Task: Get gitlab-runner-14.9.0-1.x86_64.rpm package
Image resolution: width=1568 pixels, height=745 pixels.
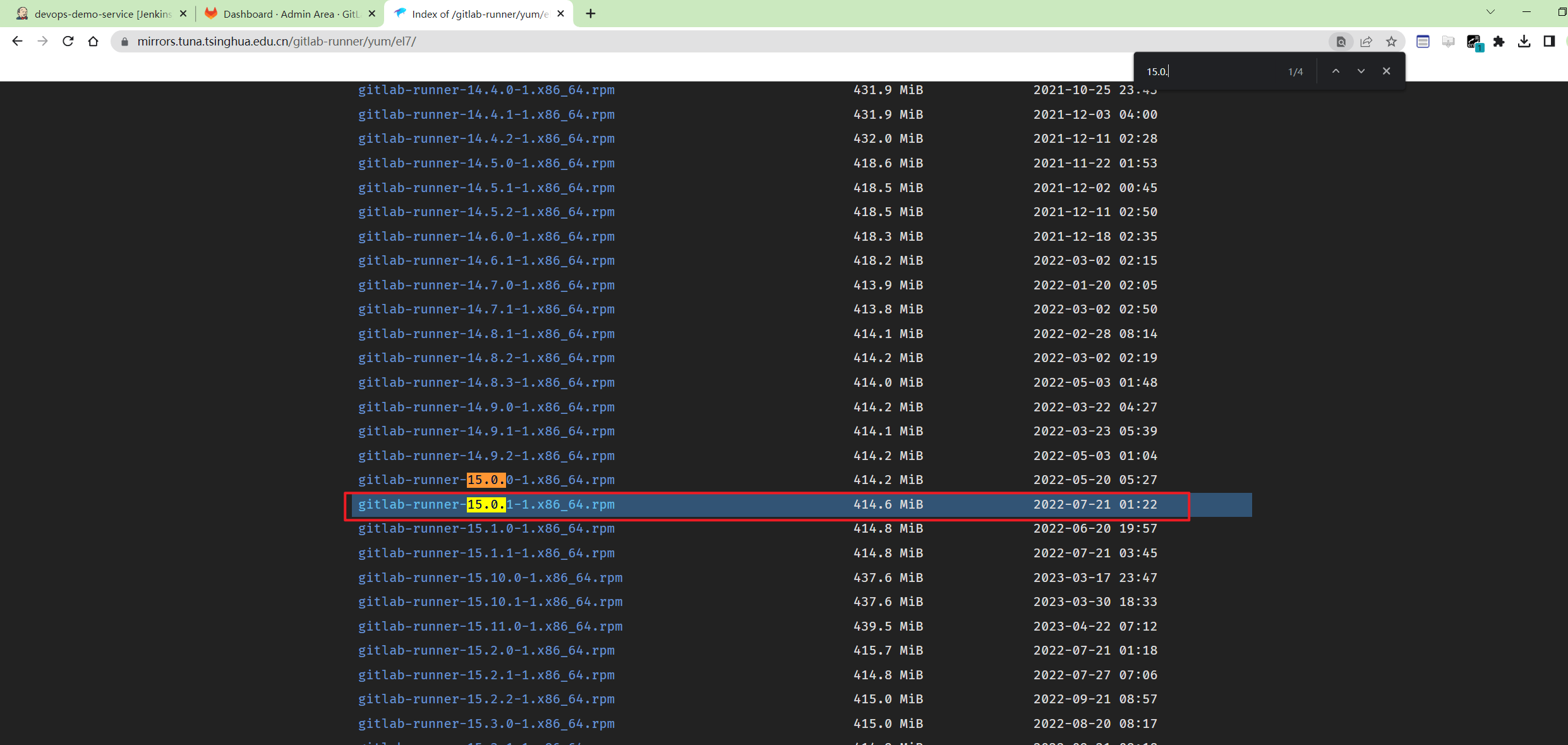Action: (x=486, y=407)
